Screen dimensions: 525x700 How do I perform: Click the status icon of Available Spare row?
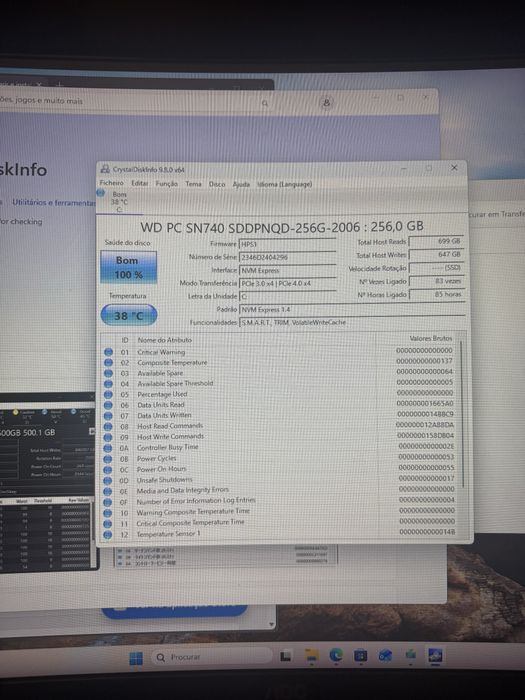pos(108,373)
